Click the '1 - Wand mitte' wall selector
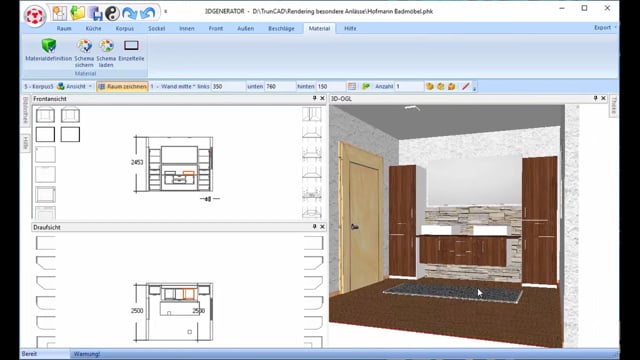Viewport: 640px width, 360px height. [x=173, y=86]
